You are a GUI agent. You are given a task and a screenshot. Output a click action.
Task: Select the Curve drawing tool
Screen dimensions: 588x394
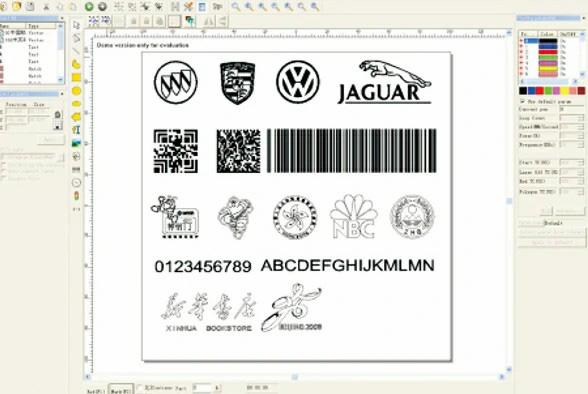pos(76,64)
